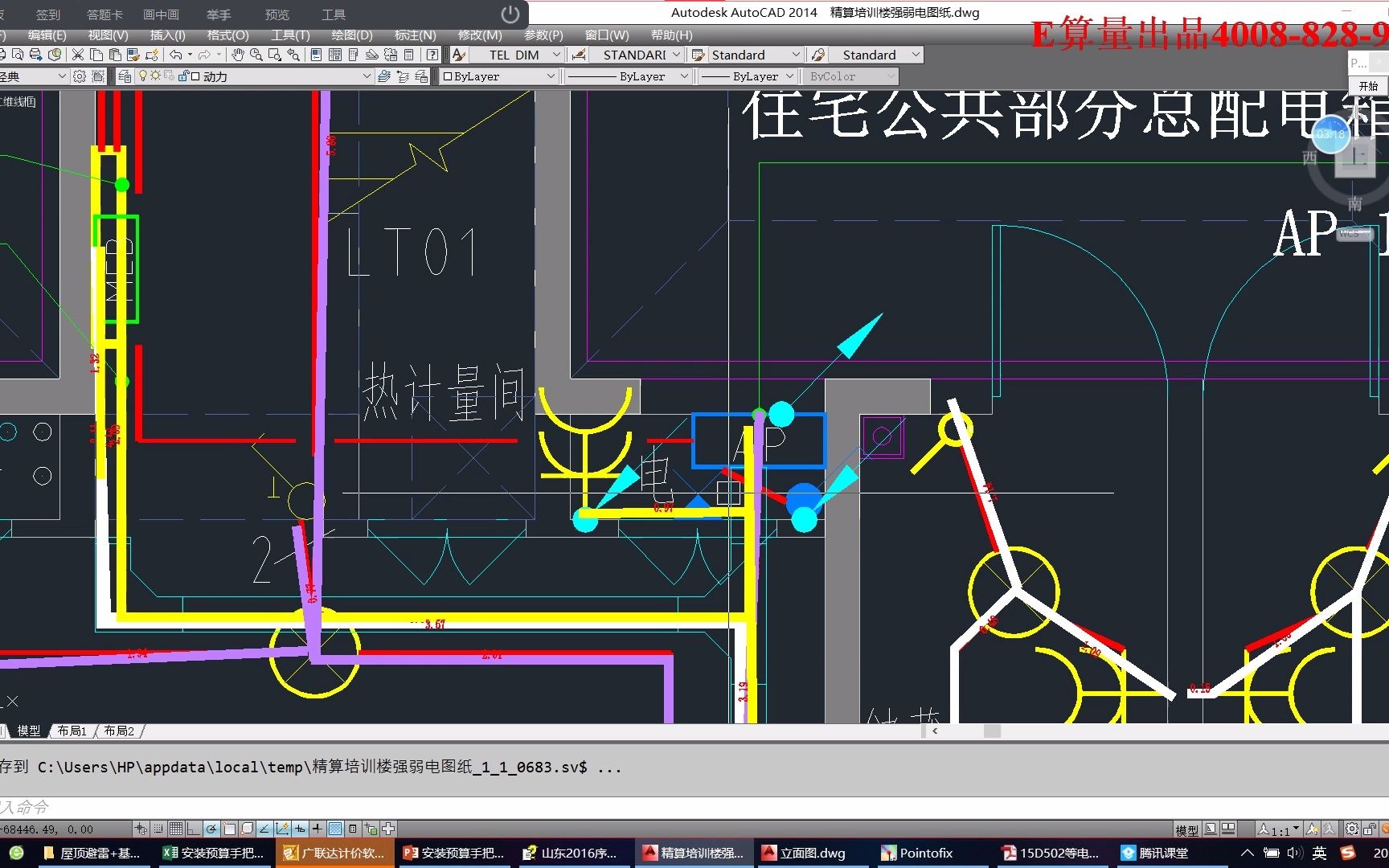The image size is (1389, 868).
Task: Switch to the 布局1 layout tab
Action: click(72, 731)
